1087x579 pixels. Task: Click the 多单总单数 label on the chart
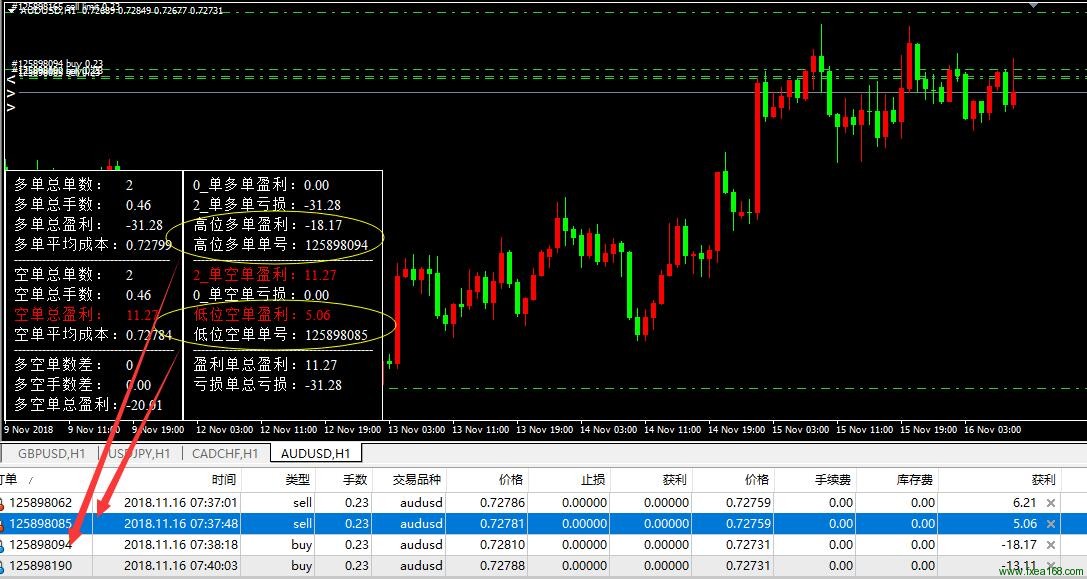pos(58,185)
